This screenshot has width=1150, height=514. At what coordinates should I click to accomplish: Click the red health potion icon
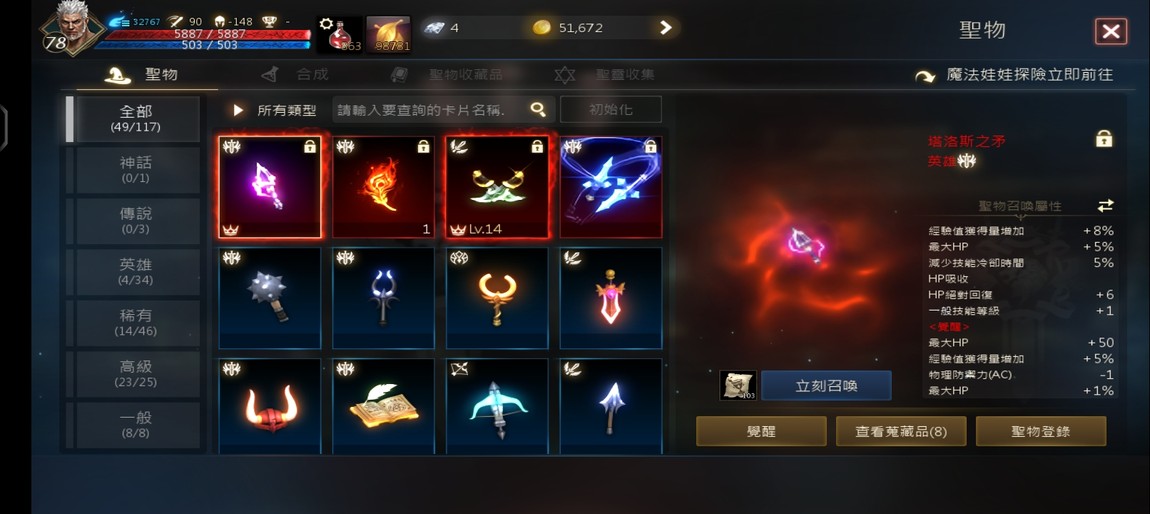point(340,34)
